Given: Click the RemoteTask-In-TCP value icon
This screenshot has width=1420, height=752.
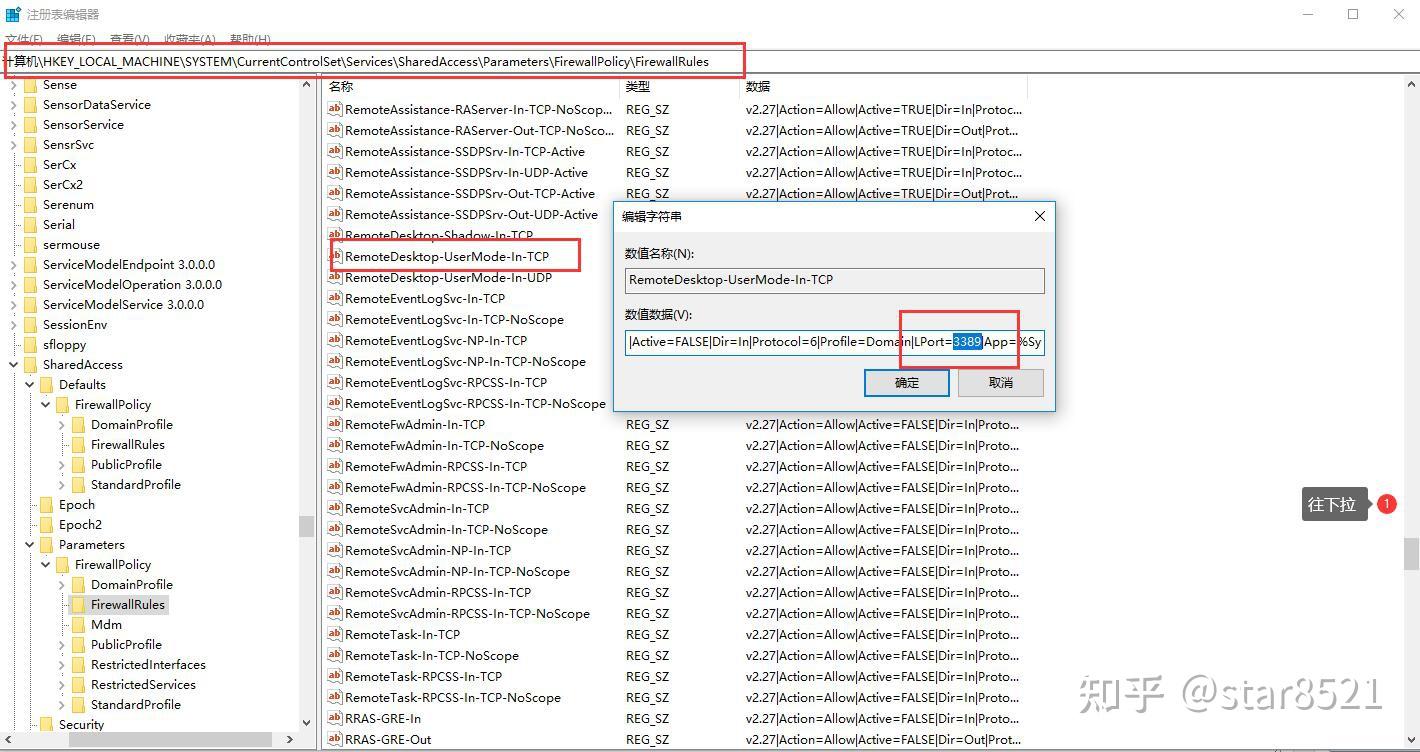Looking at the screenshot, I should (335, 635).
